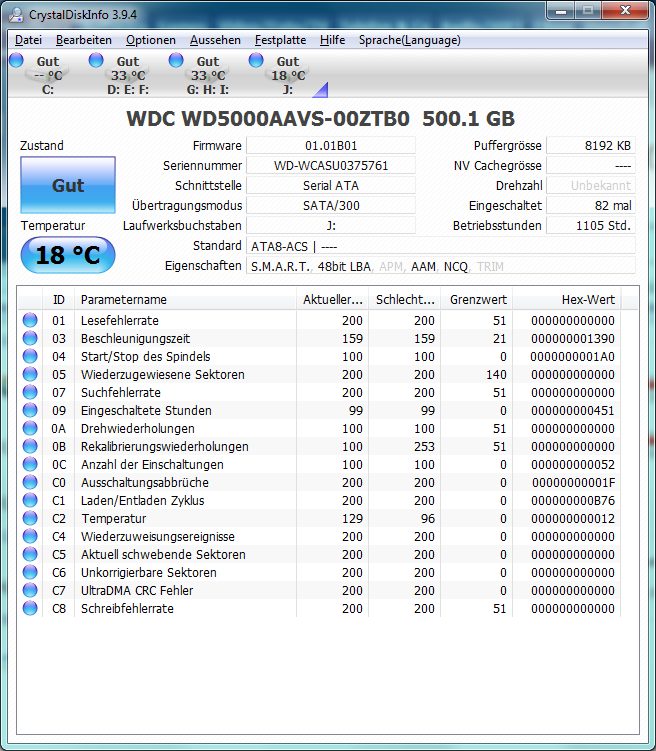Click status orb for Suchfehlerrate row
The height and width of the screenshot is (751, 656).
pyautogui.click(x=30, y=392)
